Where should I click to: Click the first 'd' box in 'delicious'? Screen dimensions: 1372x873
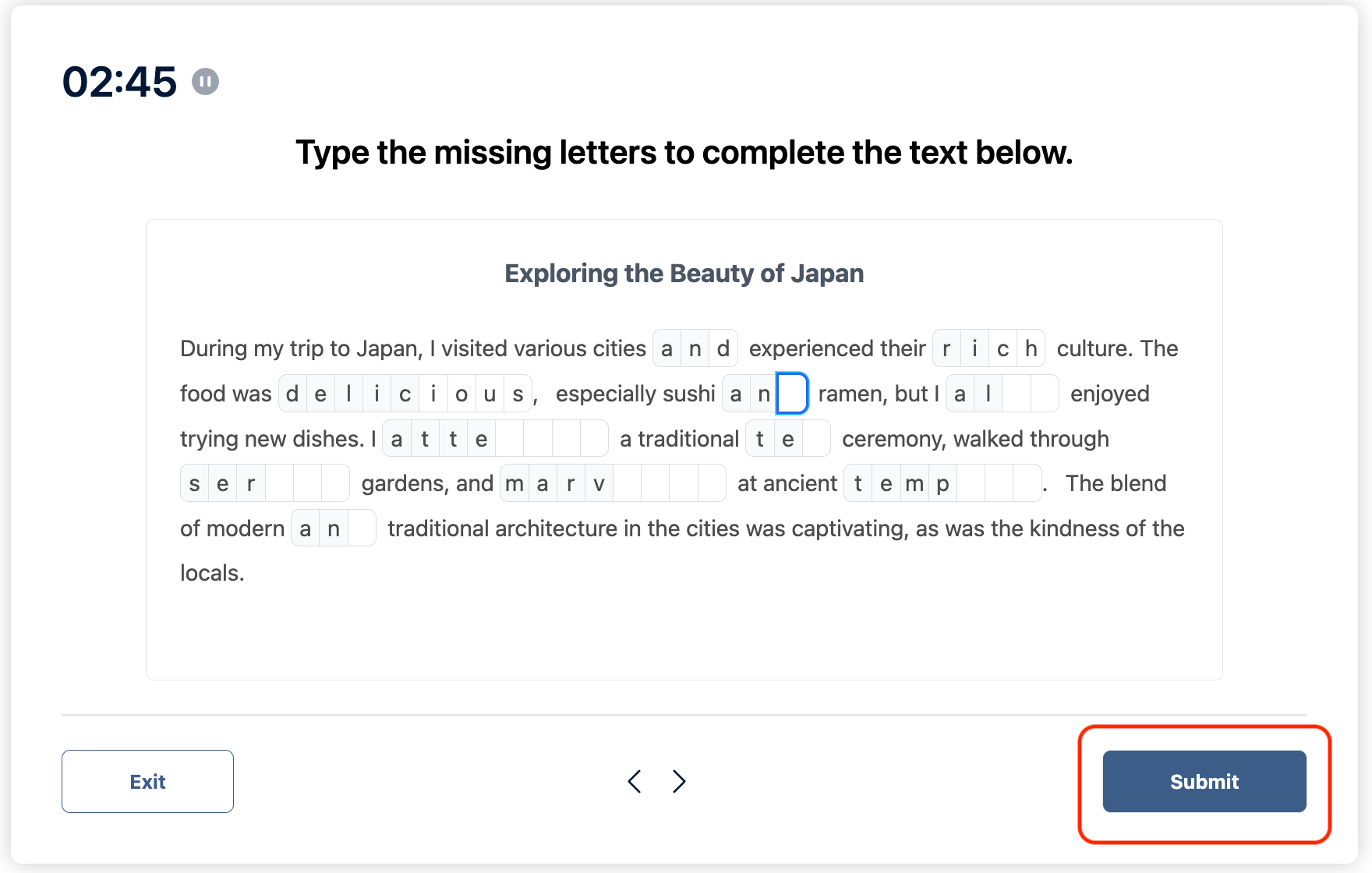292,394
